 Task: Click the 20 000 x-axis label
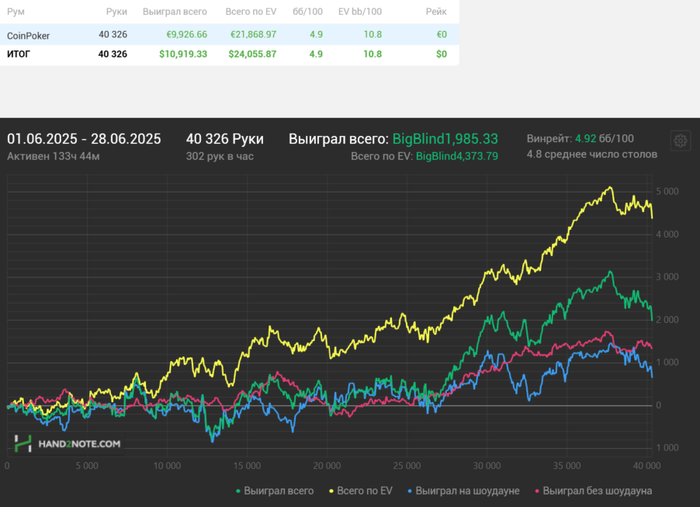pyautogui.click(x=327, y=466)
